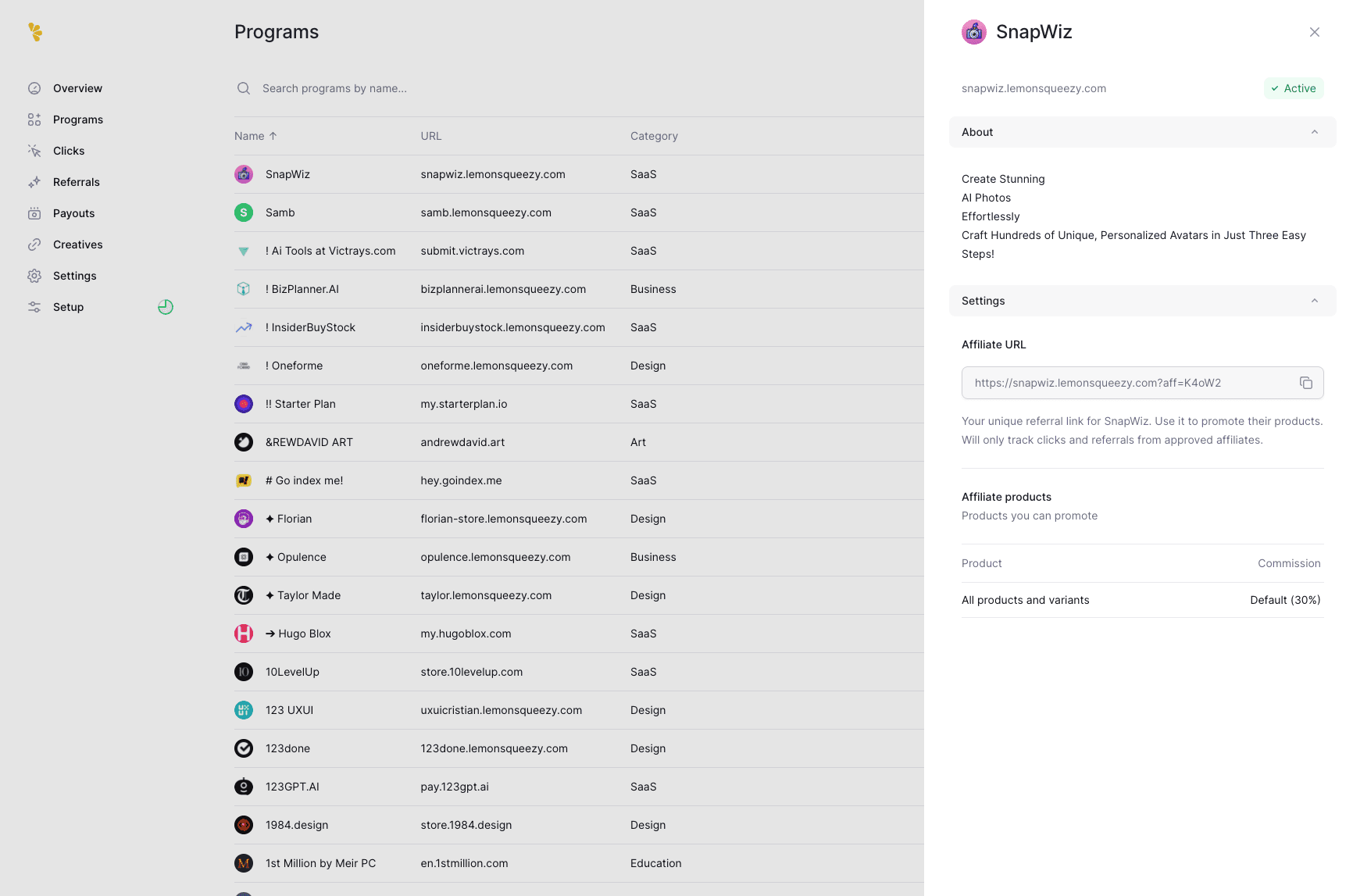Screen dimensions: 1353x896
Task: Click the Active status badge
Action: pyautogui.click(x=1294, y=88)
